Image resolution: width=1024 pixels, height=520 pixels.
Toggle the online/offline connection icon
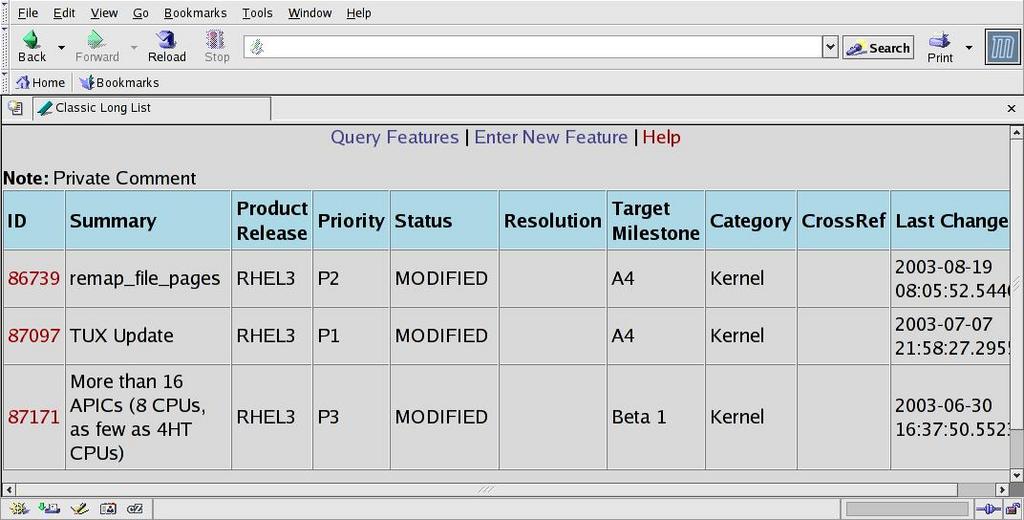pyautogui.click(x=987, y=509)
